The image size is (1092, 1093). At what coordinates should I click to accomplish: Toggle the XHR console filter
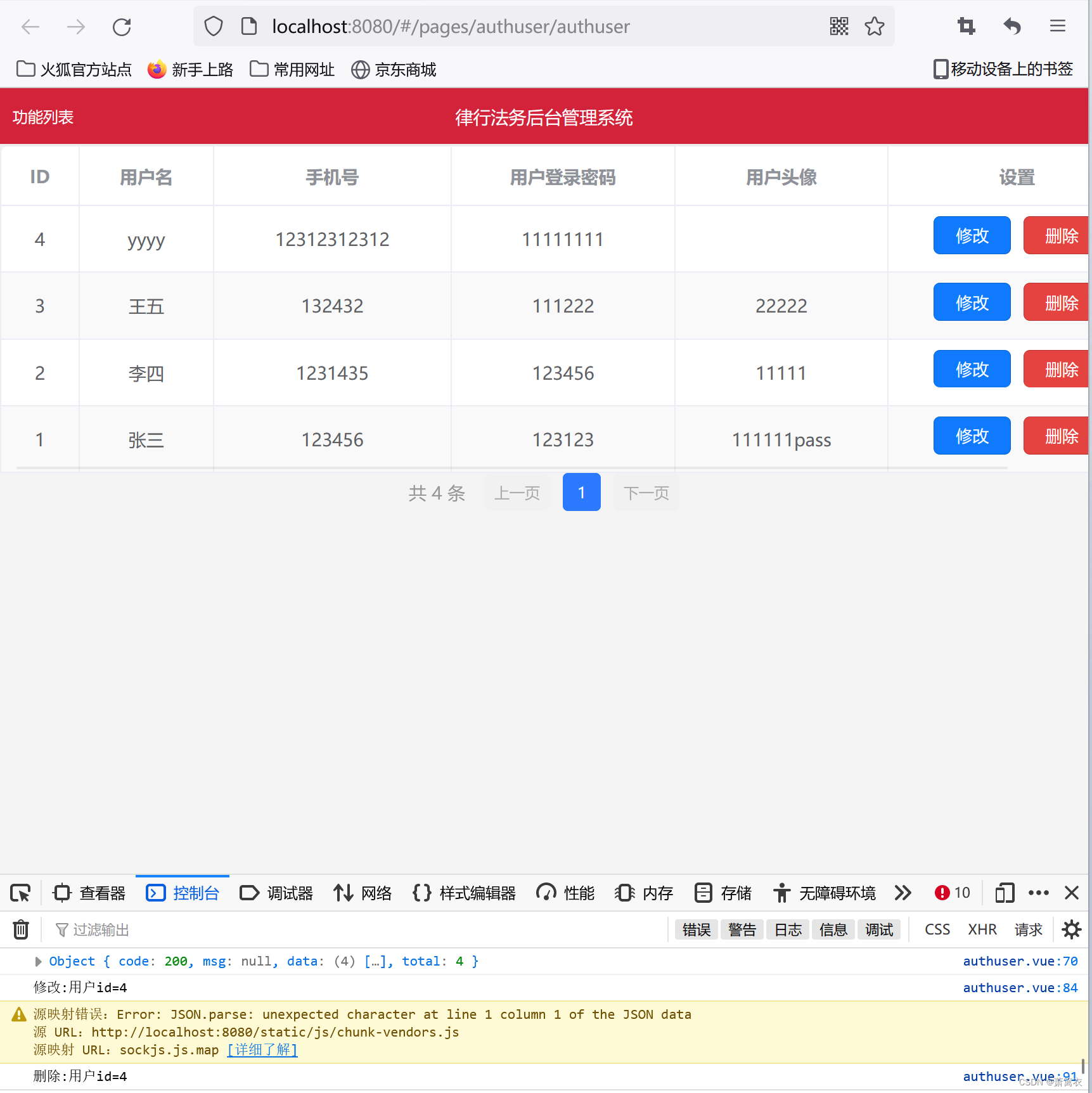pyautogui.click(x=982, y=929)
